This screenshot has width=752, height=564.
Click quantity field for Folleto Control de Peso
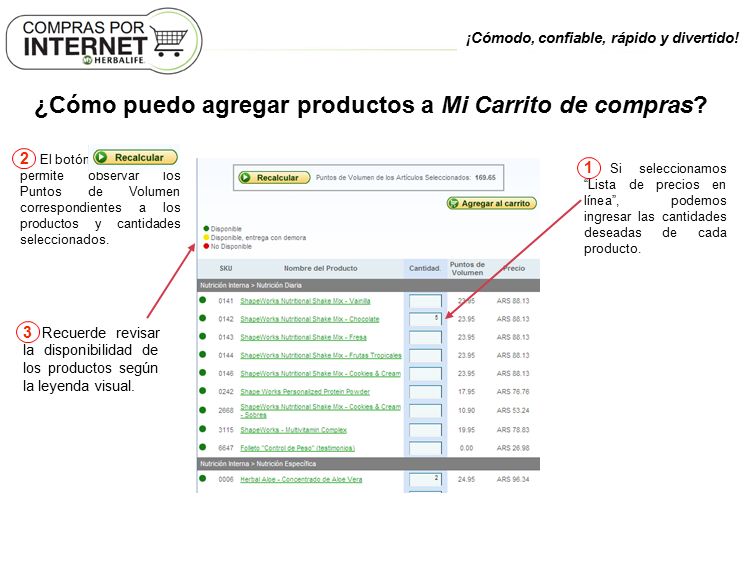click(x=425, y=448)
